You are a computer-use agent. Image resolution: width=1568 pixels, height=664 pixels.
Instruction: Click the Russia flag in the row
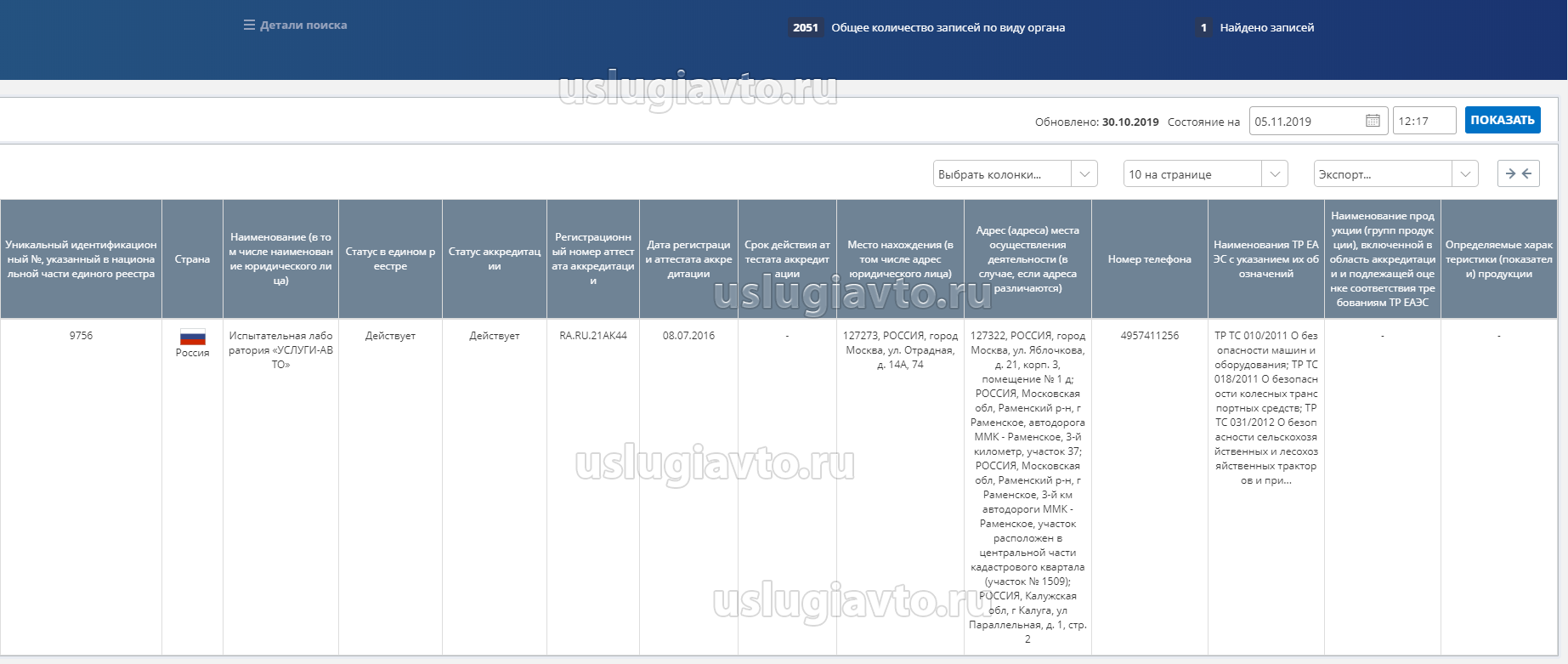tap(193, 337)
